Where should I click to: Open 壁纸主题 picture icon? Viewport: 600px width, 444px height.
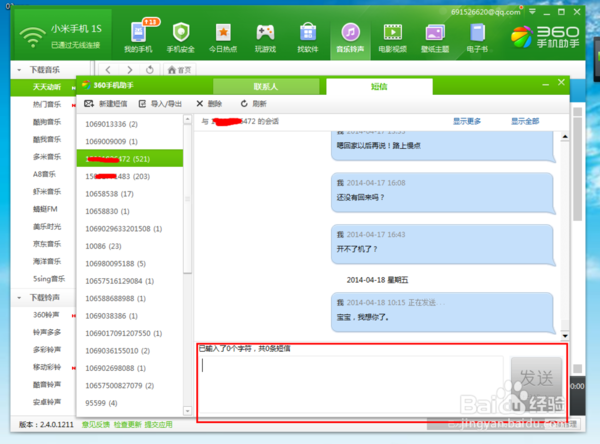point(435,38)
